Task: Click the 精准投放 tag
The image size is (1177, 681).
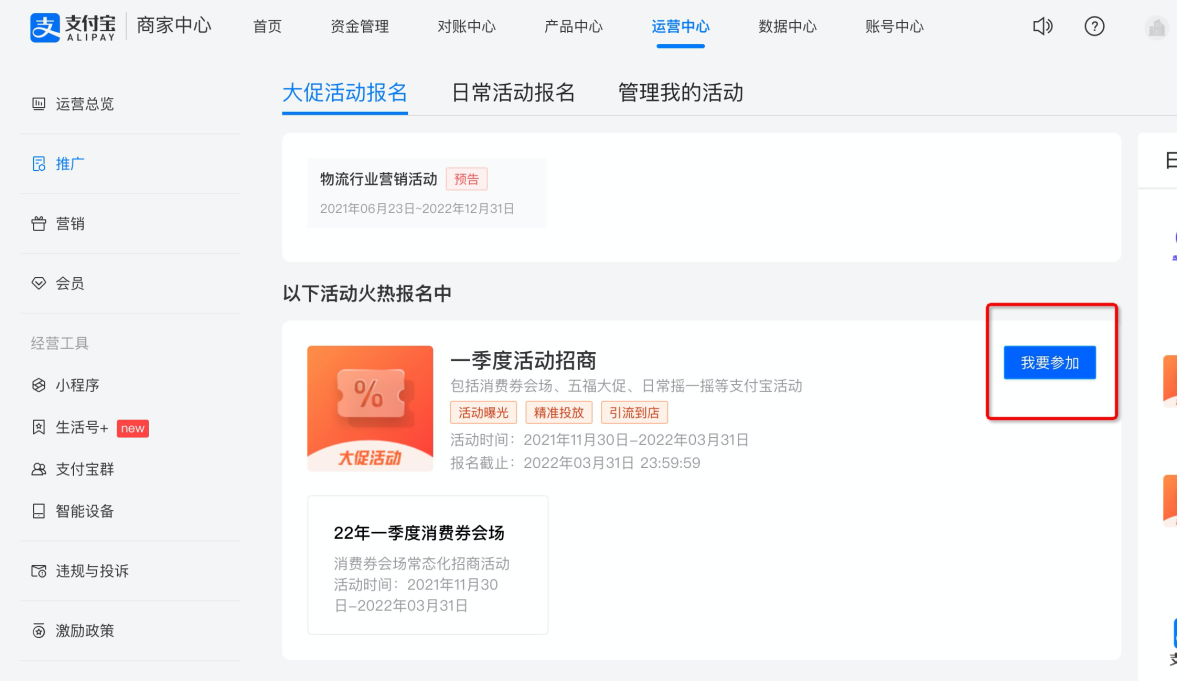Action: pos(558,412)
